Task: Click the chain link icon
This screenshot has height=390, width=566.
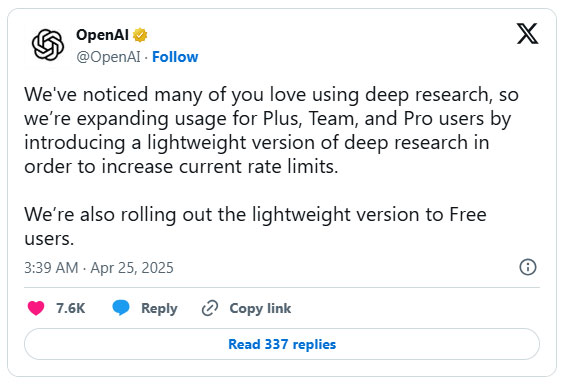Action: point(210,308)
